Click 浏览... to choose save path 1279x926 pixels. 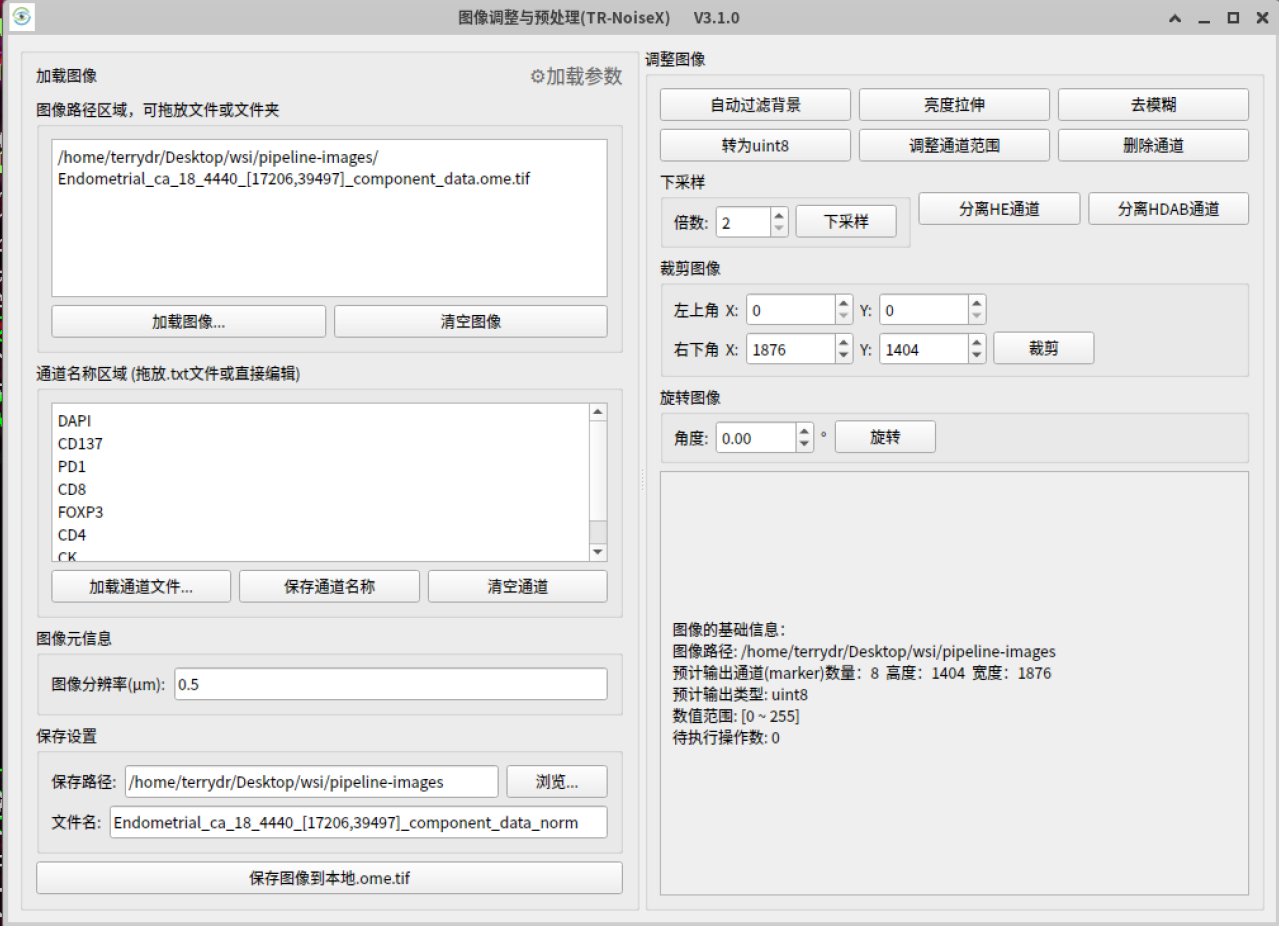pos(557,782)
